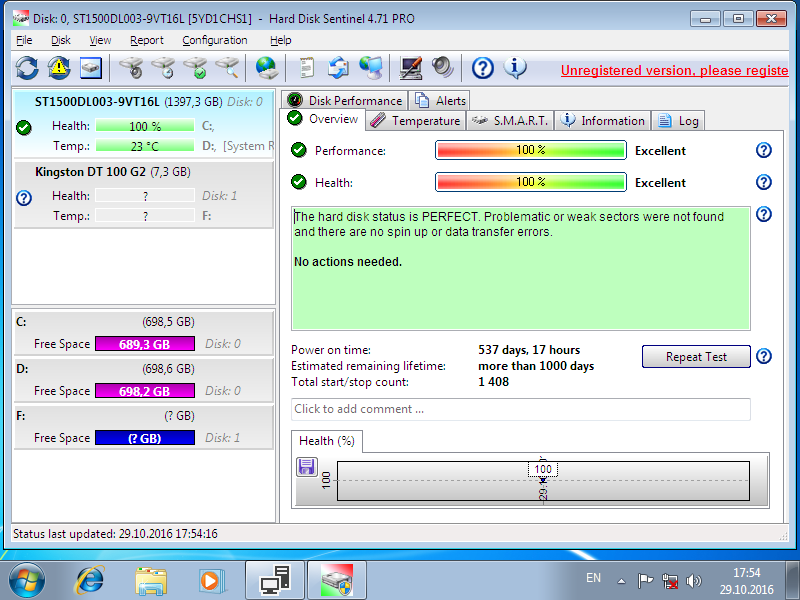Viewport: 800px width, 600px height.
Task: Open the report notepad toolbar icon
Action: [x=306, y=68]
